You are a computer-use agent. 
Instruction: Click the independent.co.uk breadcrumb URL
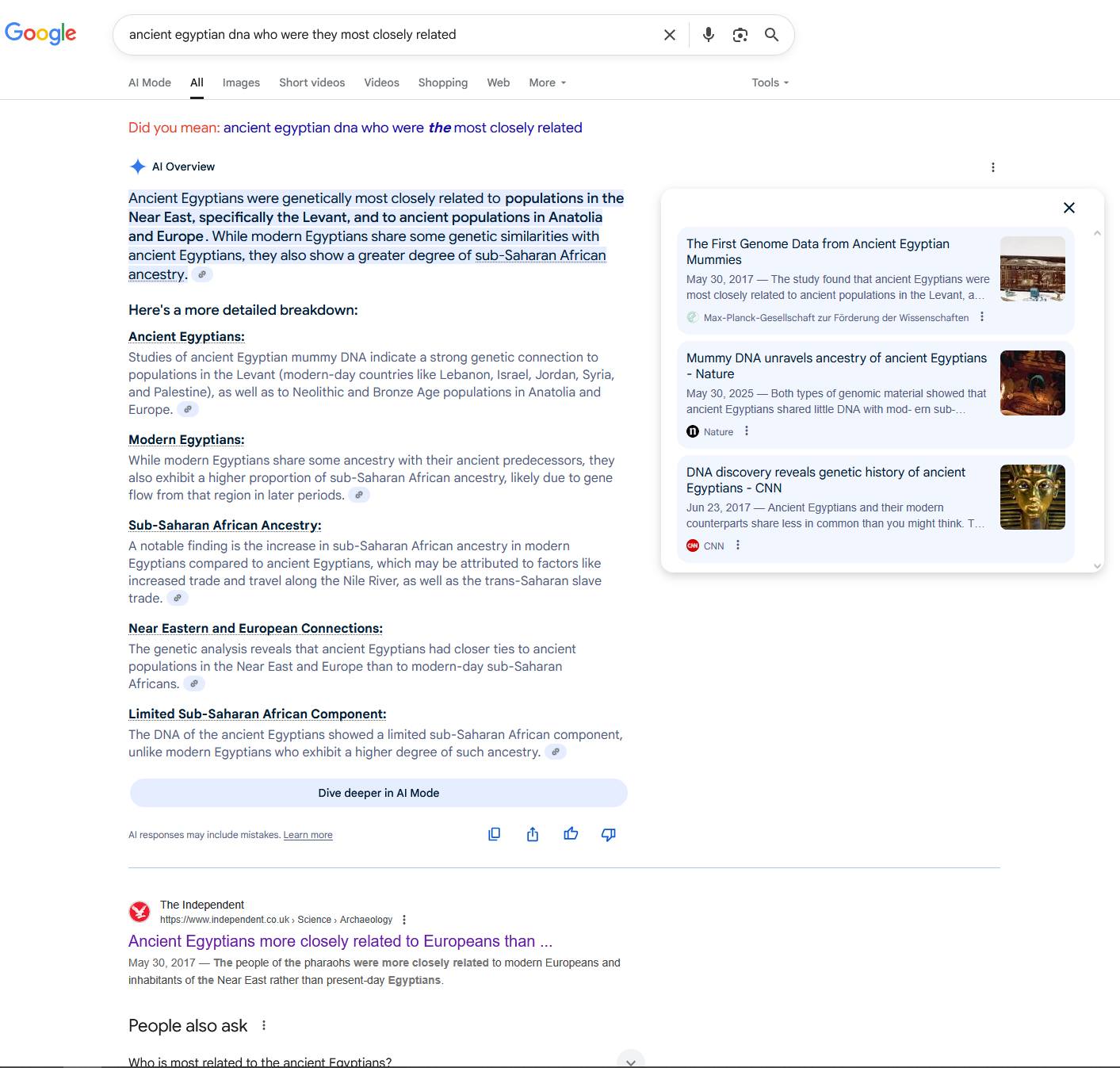[276, 920]
